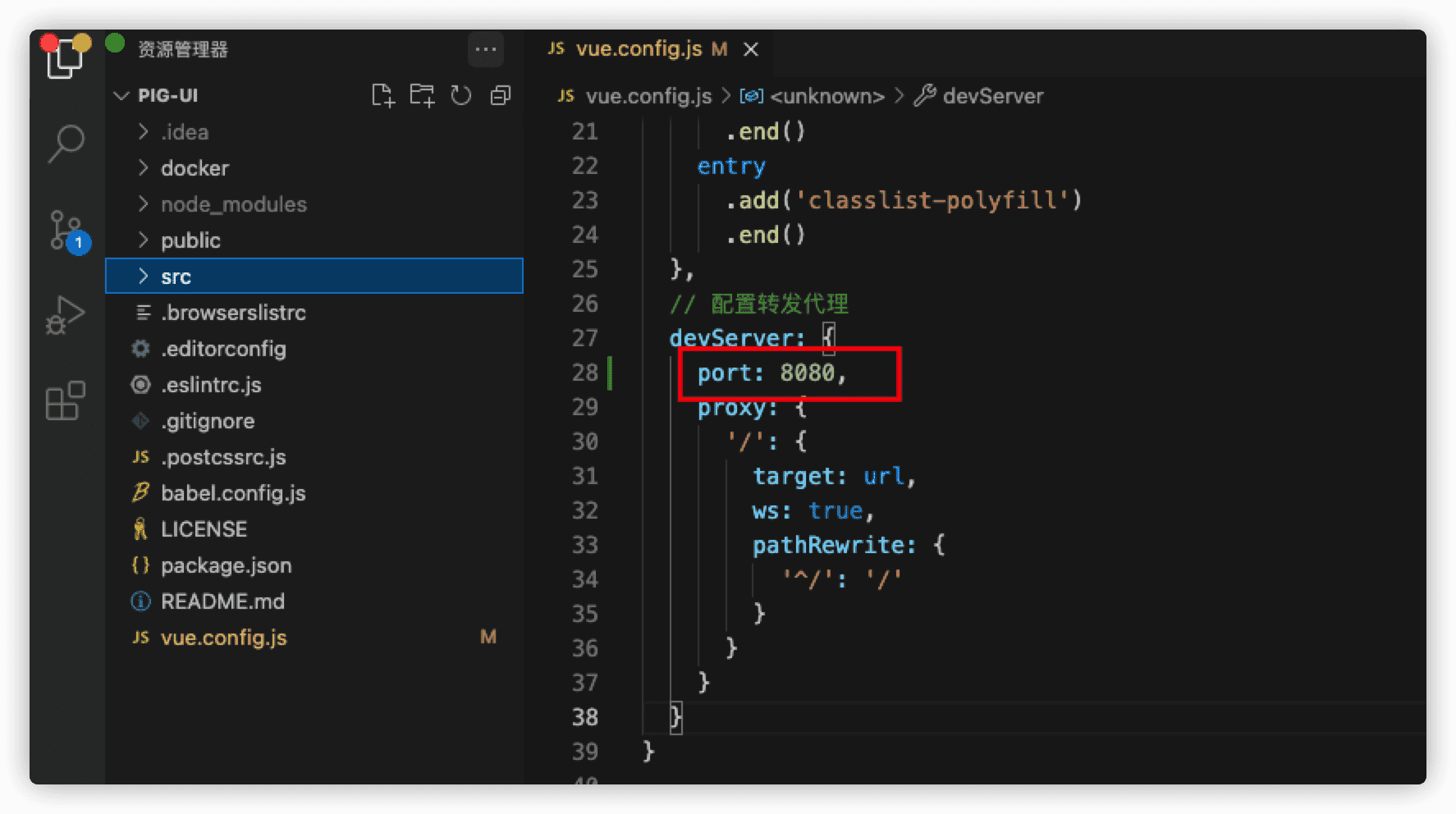Open README.md in the explorer

222,601
